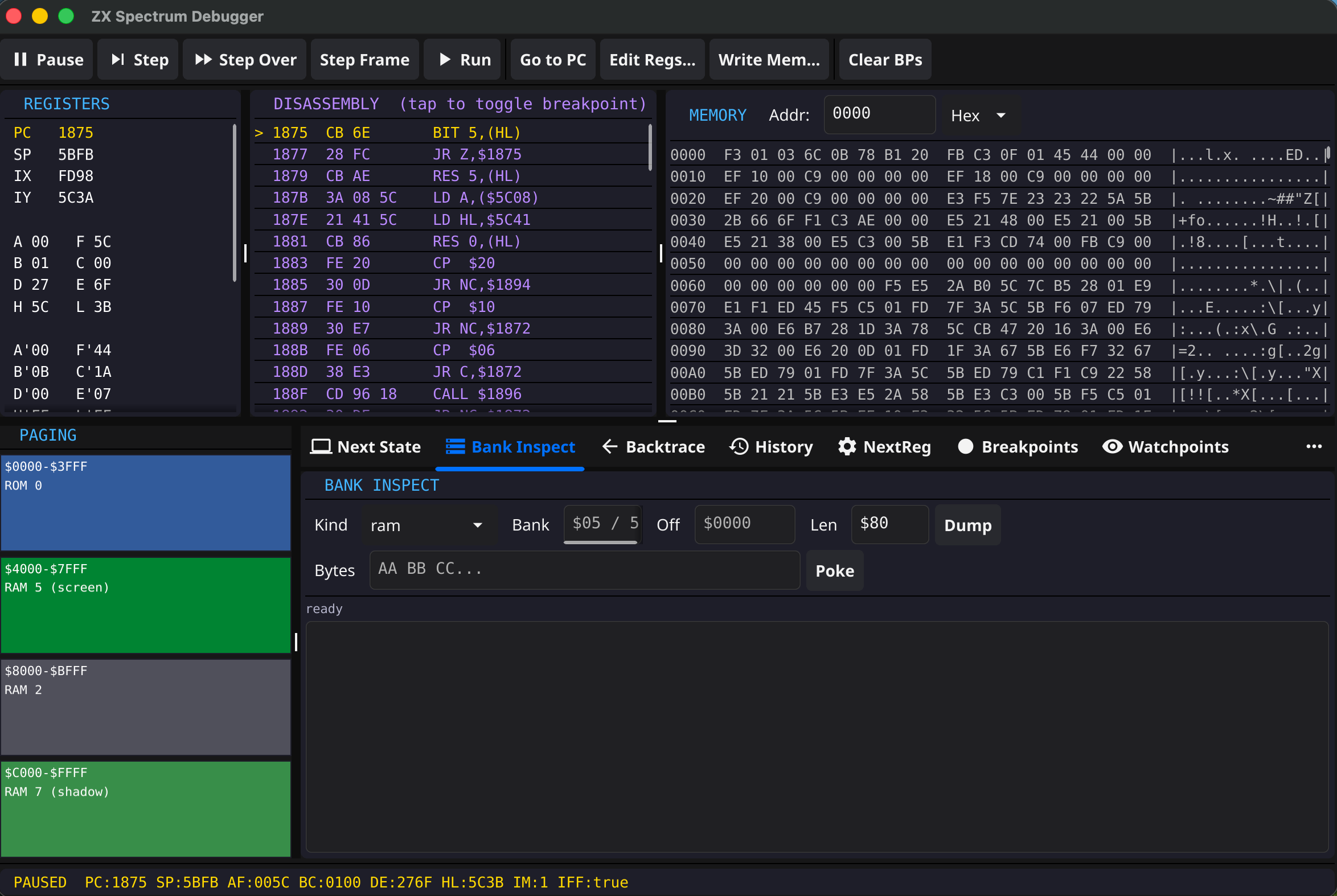Click the Run play icon
The image size is (1337, 896).
[x=445, y=59]
